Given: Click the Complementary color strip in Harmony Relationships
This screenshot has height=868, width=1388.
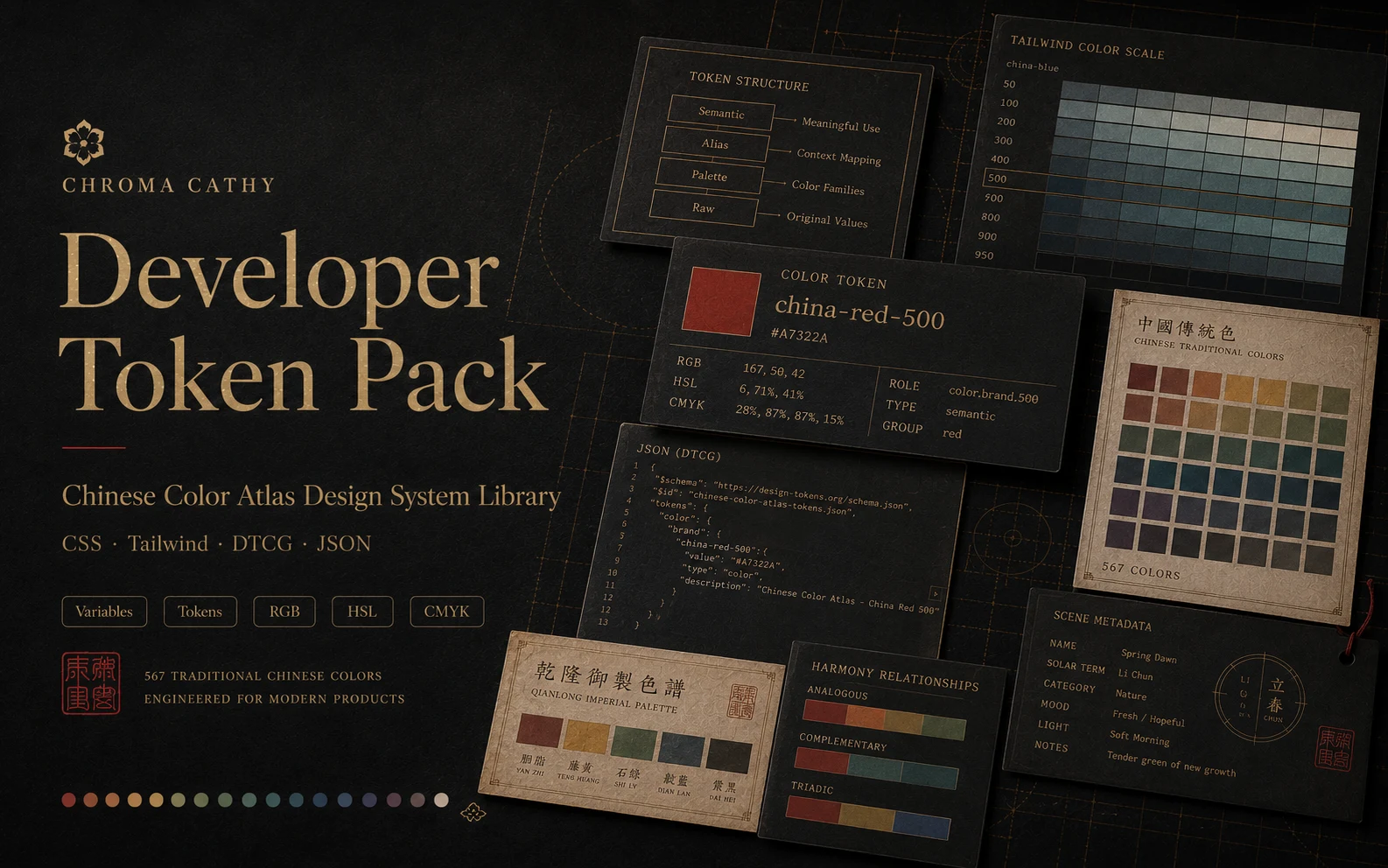Looking at the screenshot, I should [876, 766].
